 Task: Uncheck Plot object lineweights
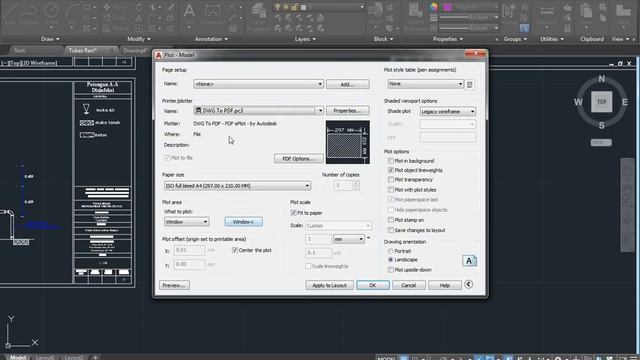click(391, 170)
